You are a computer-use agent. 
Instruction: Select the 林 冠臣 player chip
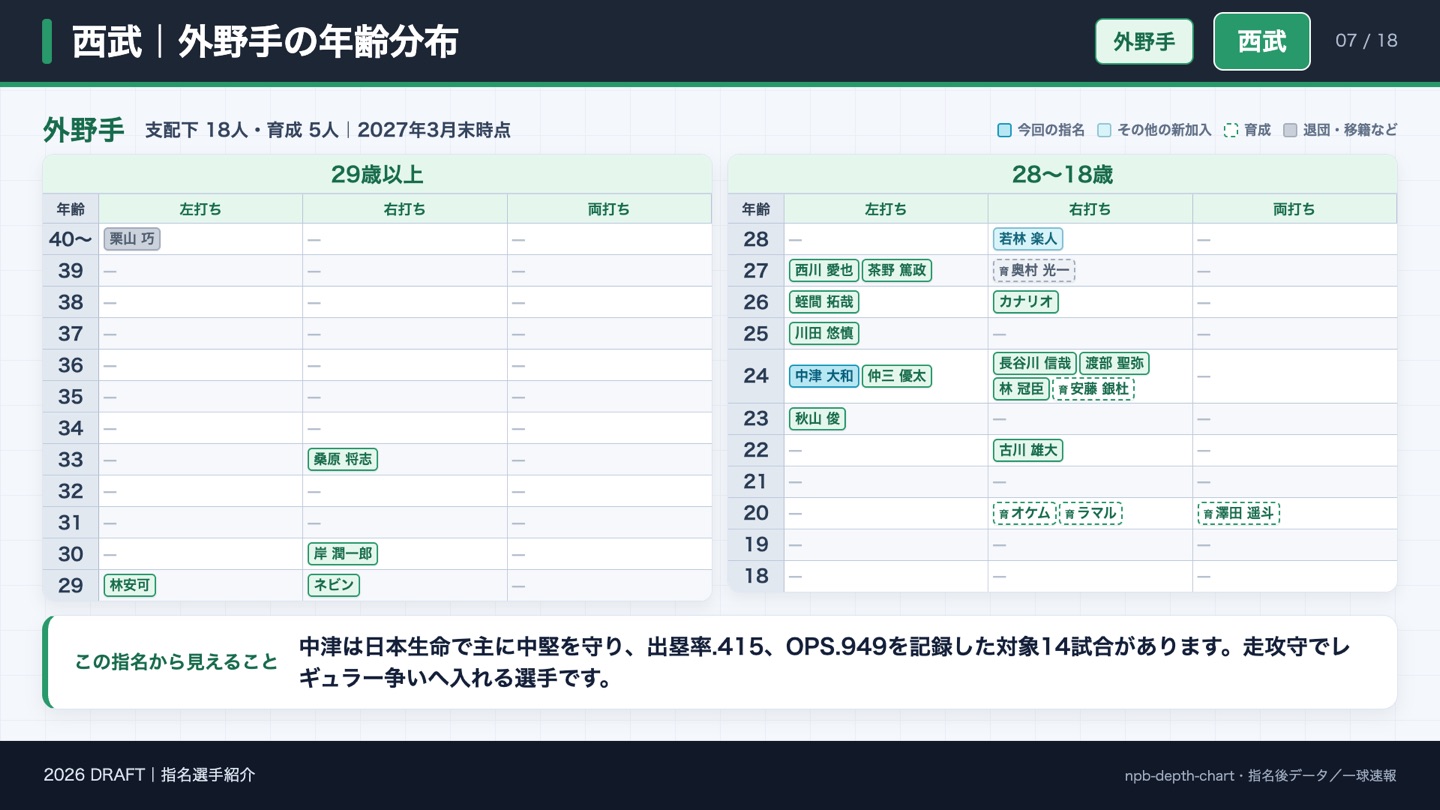(1022, 389)
